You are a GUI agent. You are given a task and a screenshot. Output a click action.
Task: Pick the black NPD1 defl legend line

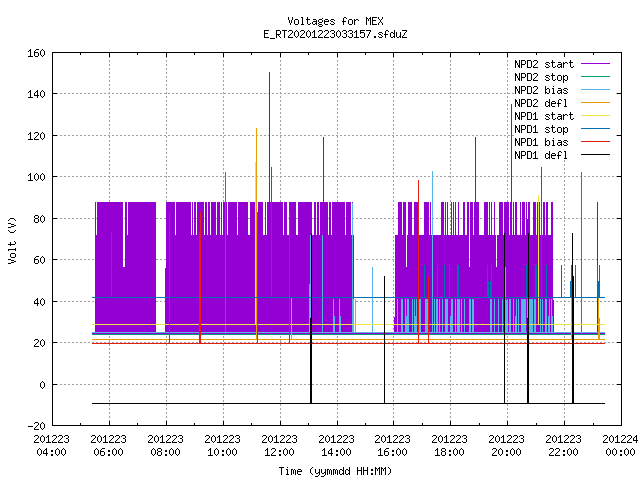pos(595,155)
